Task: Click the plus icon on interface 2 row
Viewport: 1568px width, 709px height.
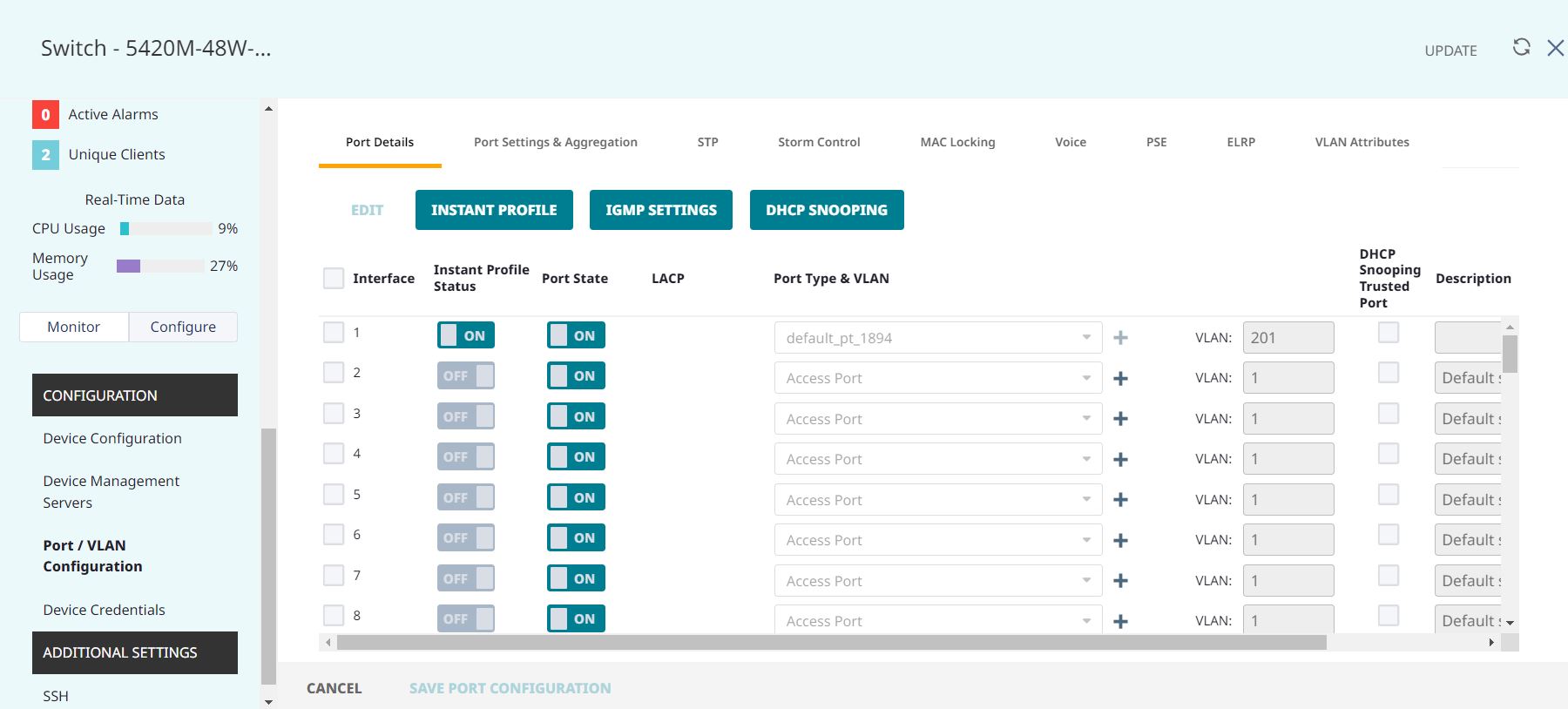Action: tap(1121, 378)
